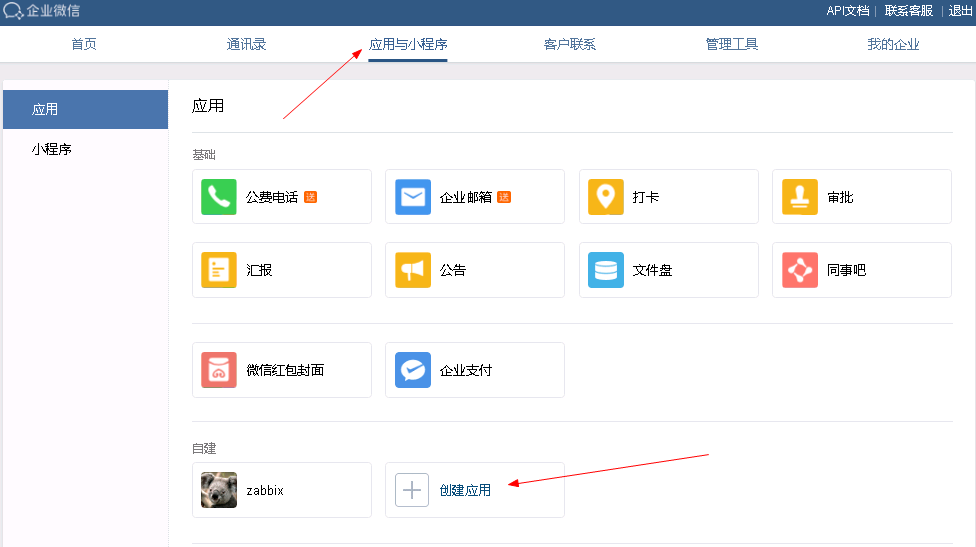Click the 联系客服 link
Screen dimensions: 976x547
pyautogui.click(x=909, y=11)
